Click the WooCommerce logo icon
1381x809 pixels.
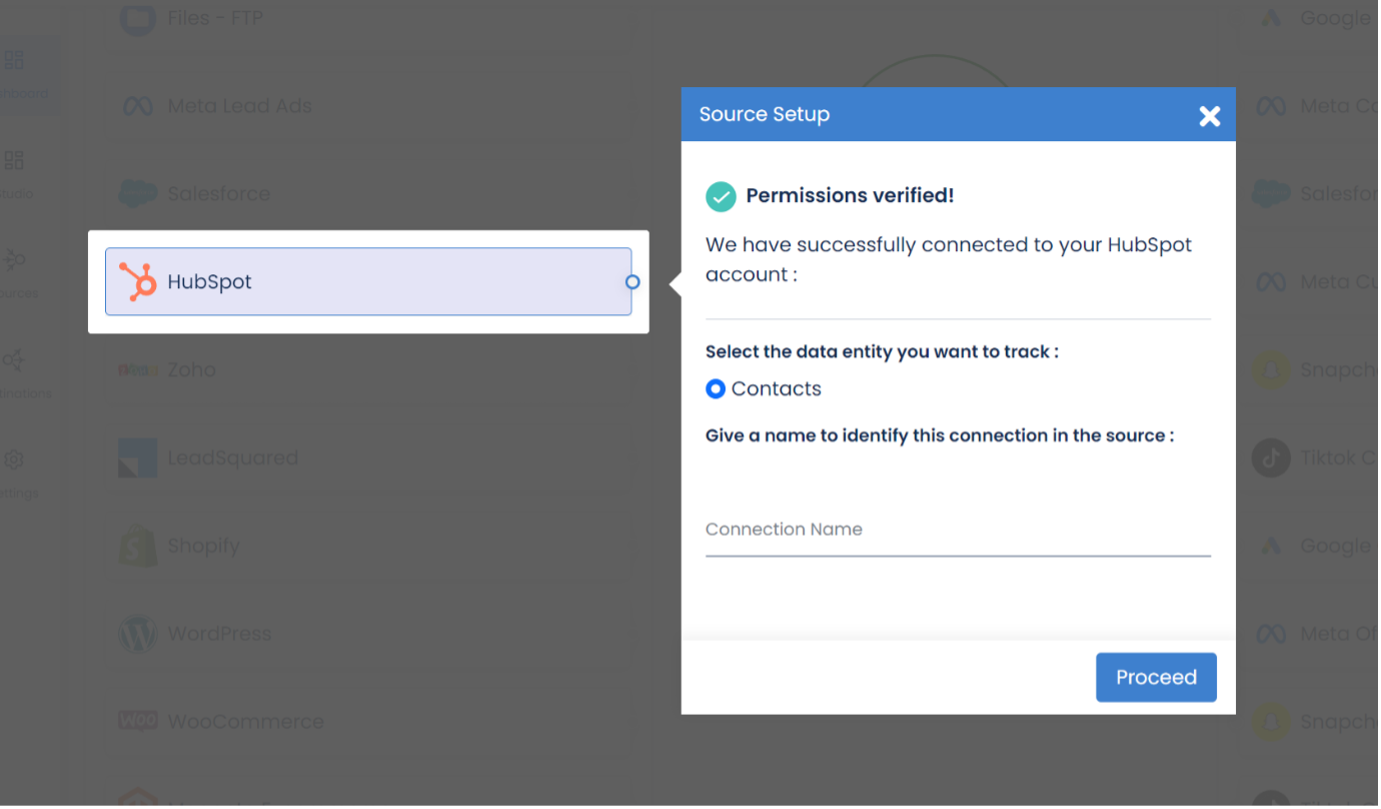coord(138,722)
